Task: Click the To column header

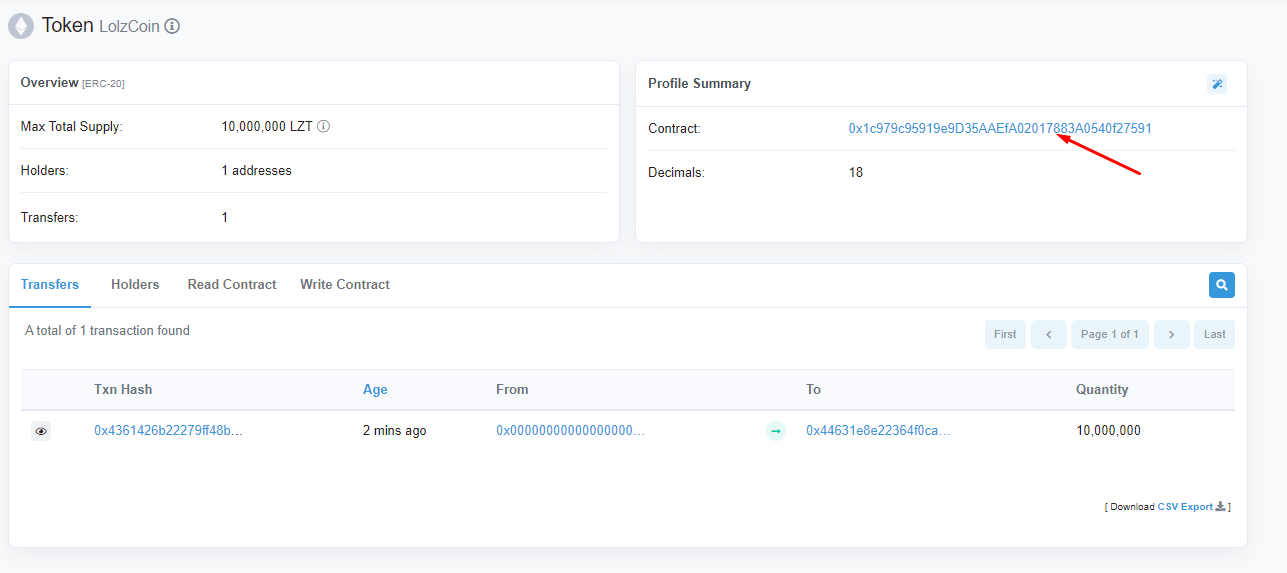Action: (x=814, y=390)
